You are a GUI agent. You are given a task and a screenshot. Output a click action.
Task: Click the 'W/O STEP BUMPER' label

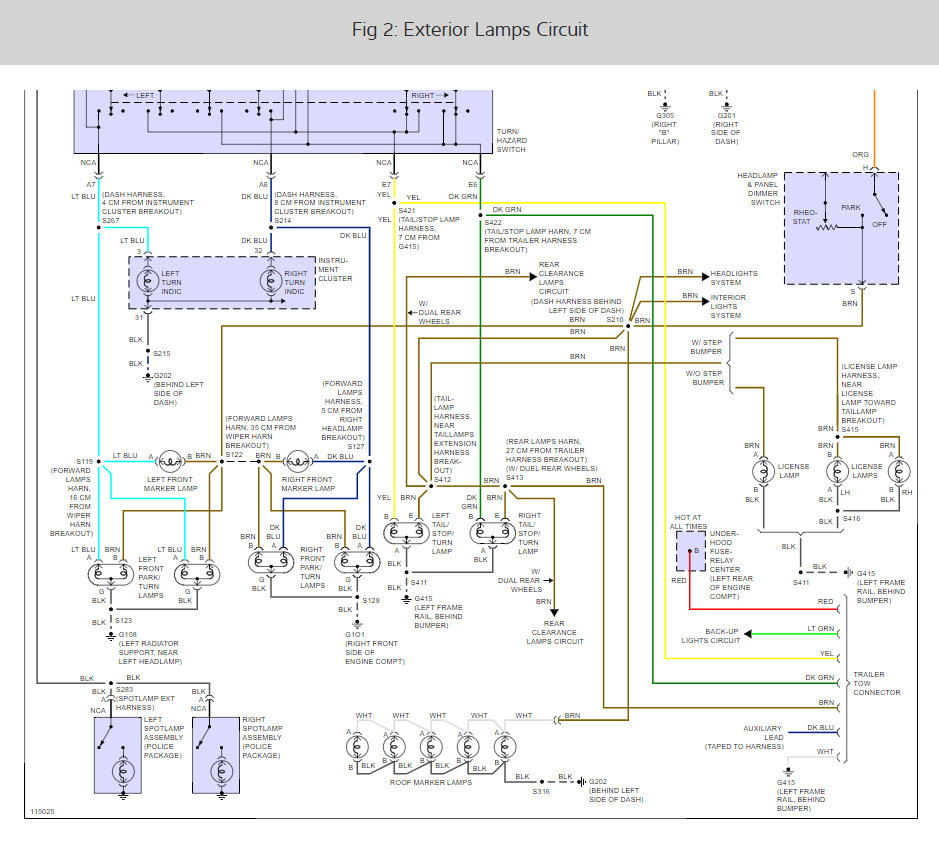click(705, 378)
